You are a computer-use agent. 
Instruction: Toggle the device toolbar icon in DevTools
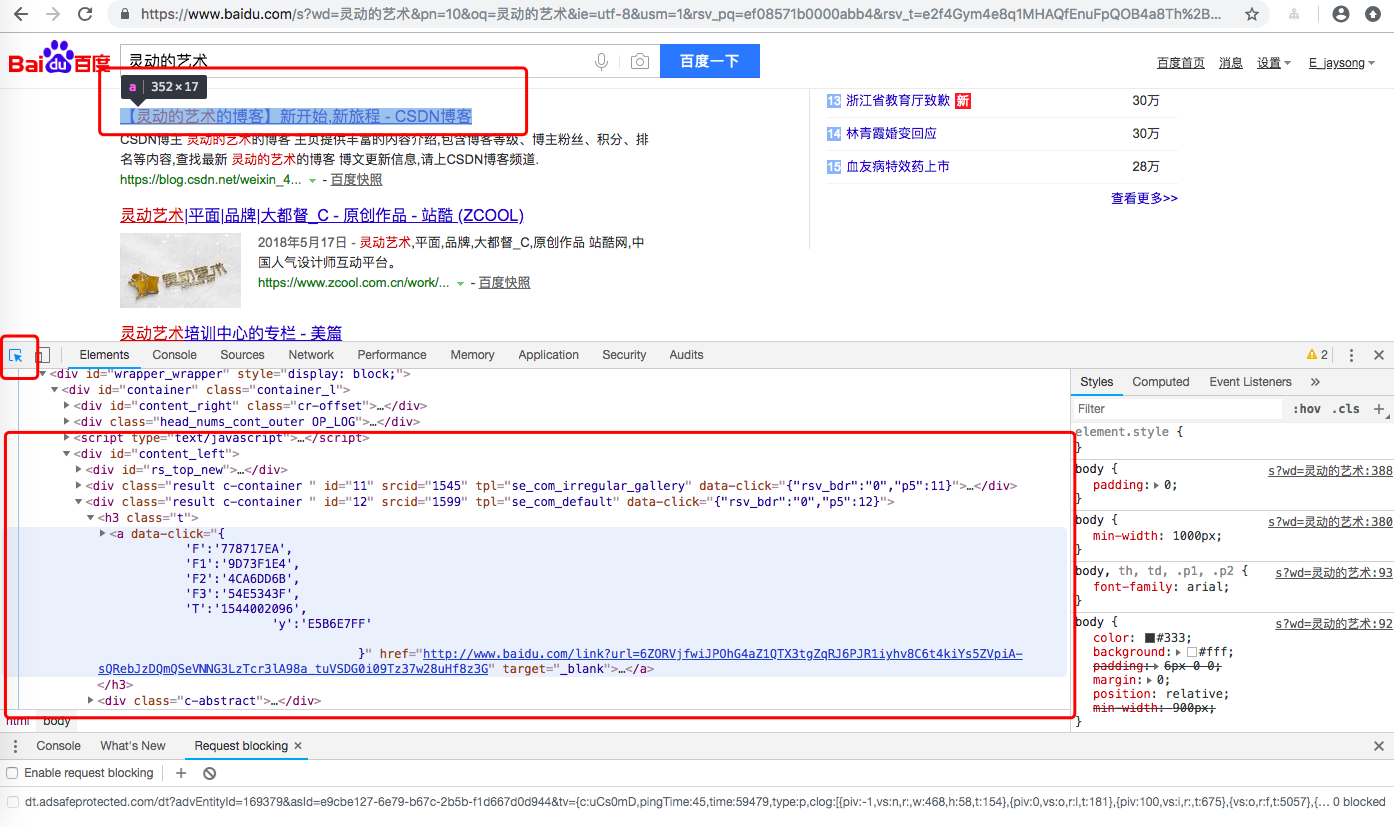tap(42, 355)
